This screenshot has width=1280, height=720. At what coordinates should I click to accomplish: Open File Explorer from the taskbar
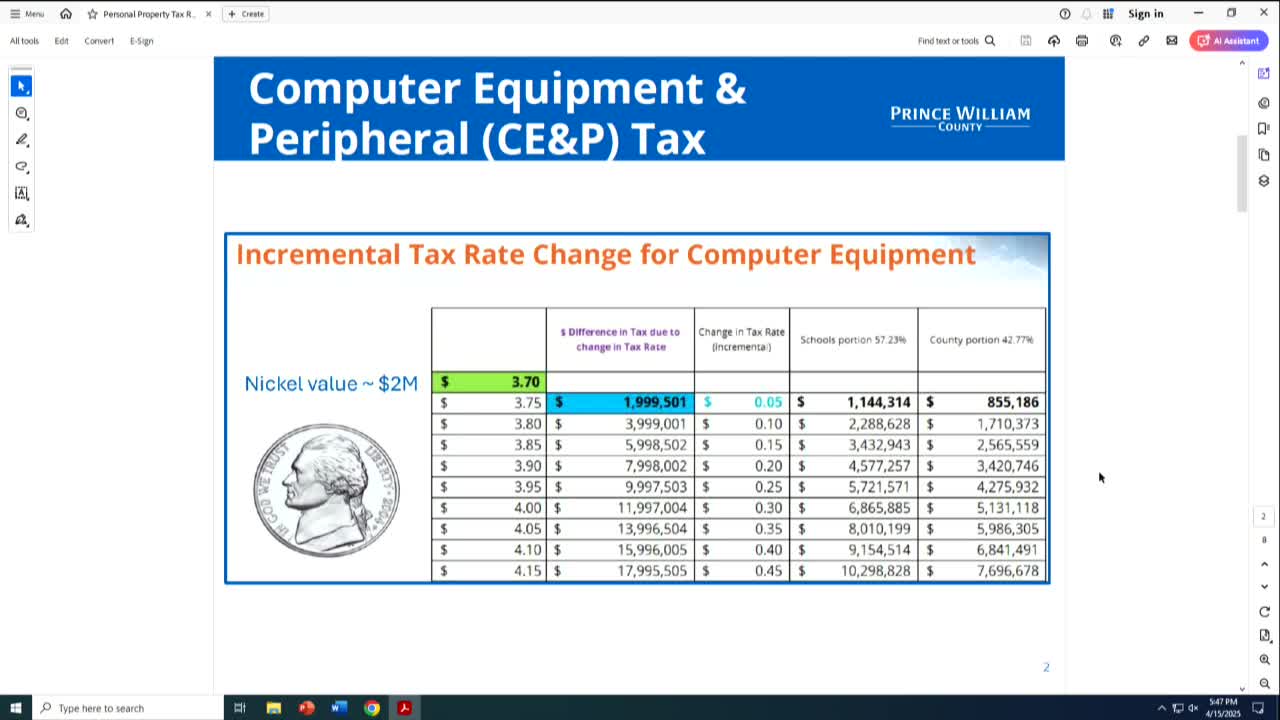click(x=273, y=708)
